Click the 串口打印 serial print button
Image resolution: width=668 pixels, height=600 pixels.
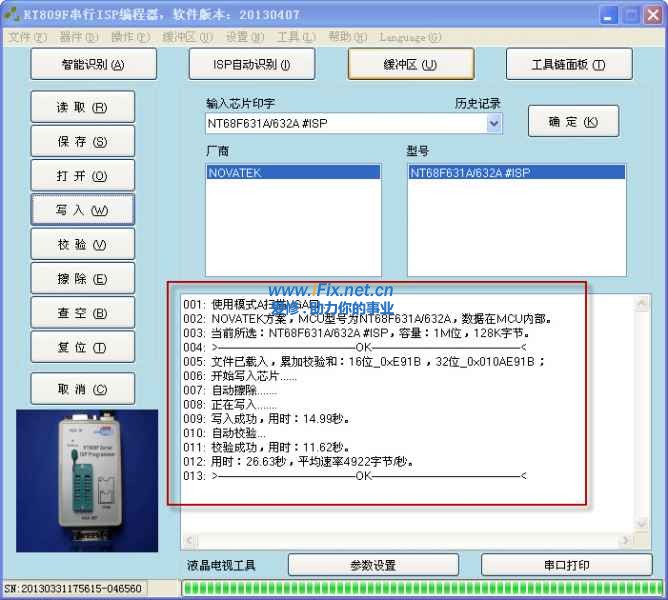pos(567,565)
